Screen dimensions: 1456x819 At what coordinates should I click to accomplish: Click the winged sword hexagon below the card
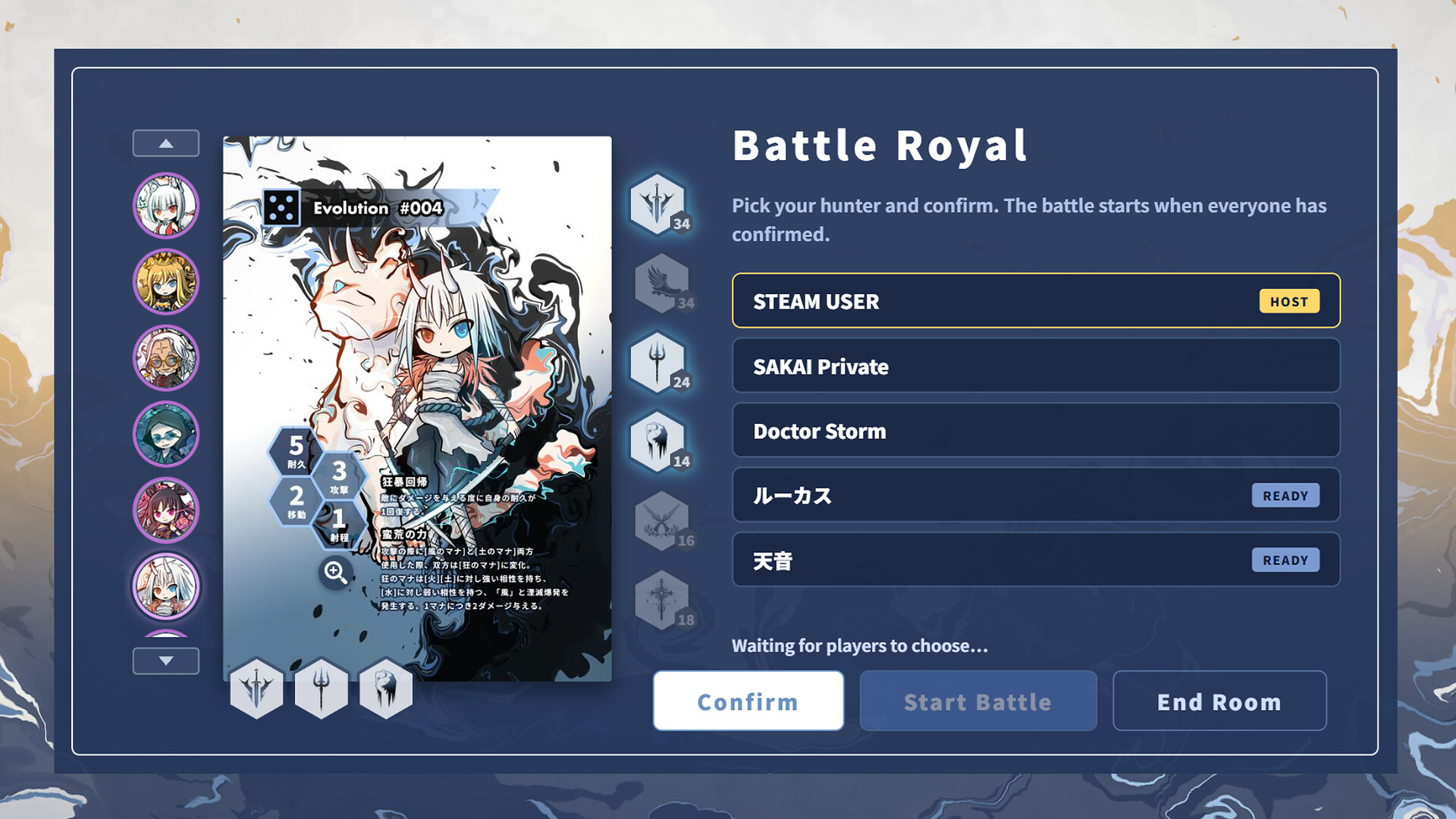click(256, 689)
